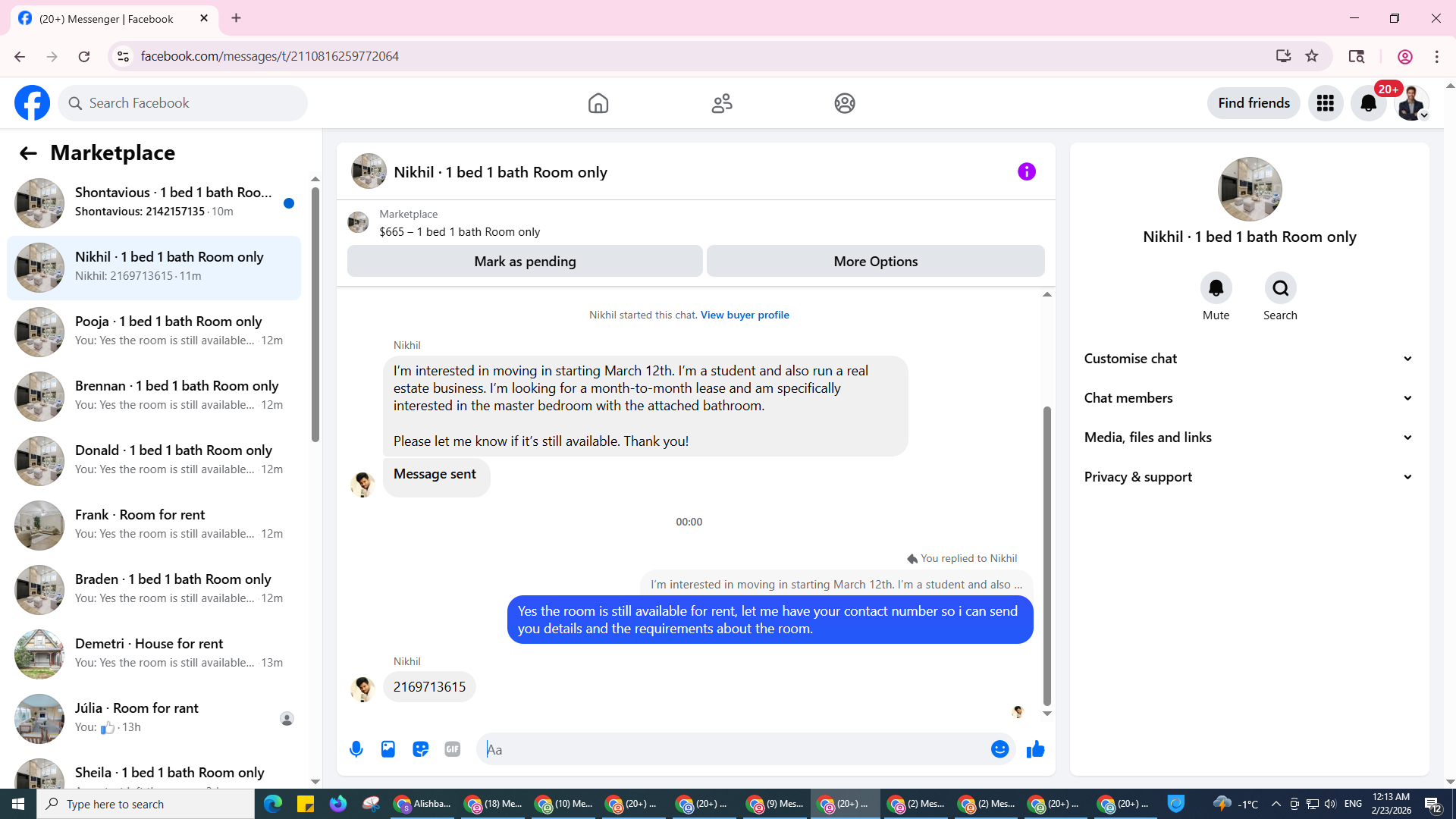The height and width of the screenshot is (819, 1456).
Task: Click the quoted reply preview snippet
Action: (836, 585)
